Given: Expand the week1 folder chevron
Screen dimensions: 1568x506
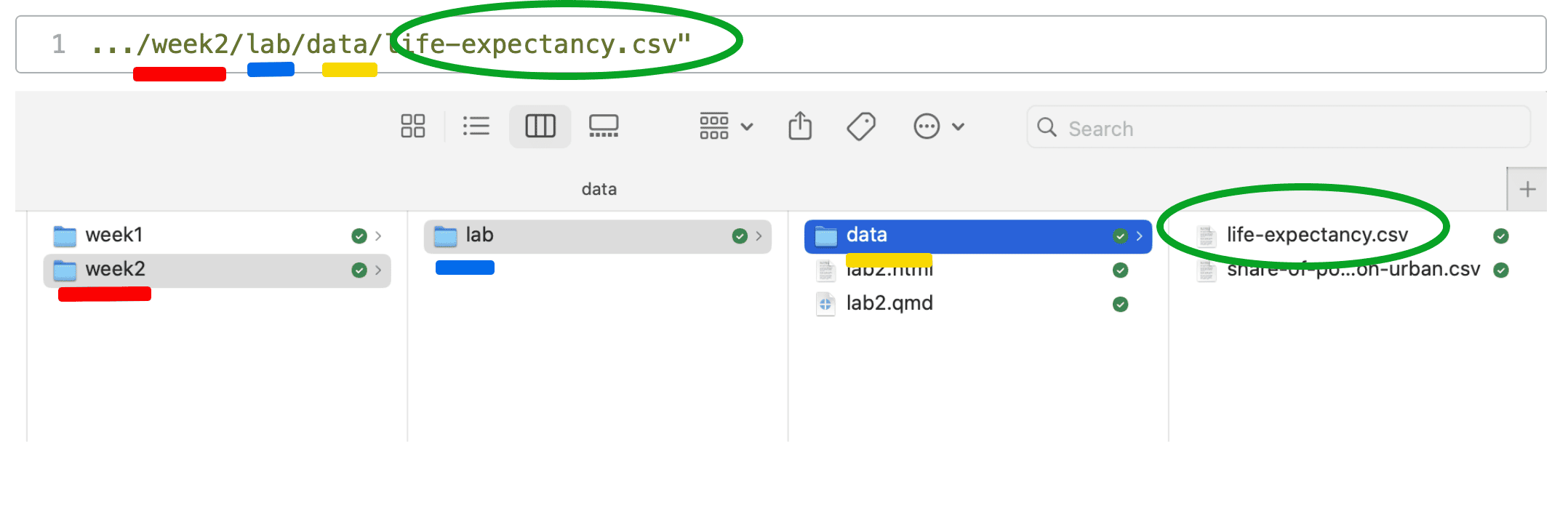Looking at the screenshot, I should tap(378, 236).
